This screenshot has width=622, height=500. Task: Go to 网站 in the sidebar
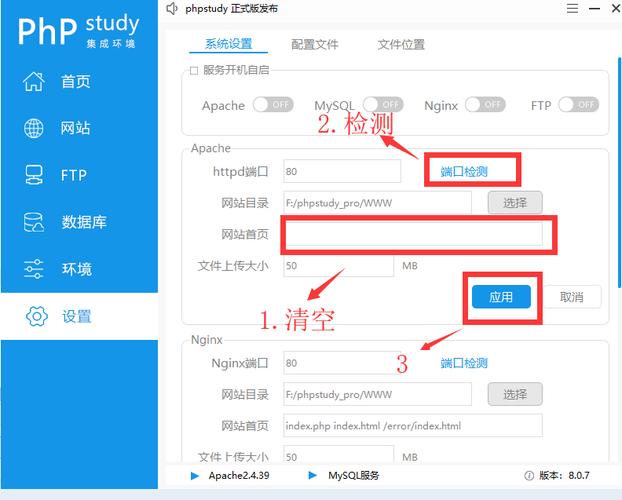point(75,129)
